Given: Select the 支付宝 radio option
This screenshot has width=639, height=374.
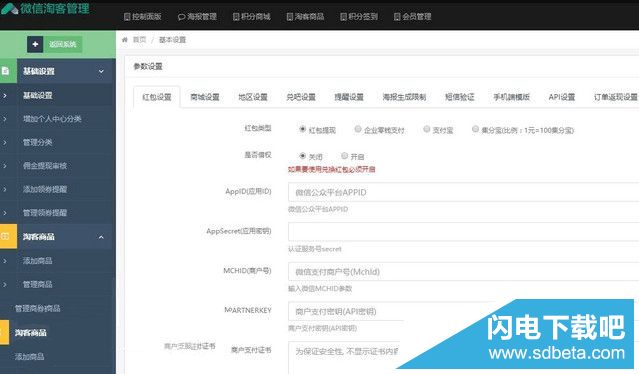Looking at the screenshot, I should tap(427, 129).
